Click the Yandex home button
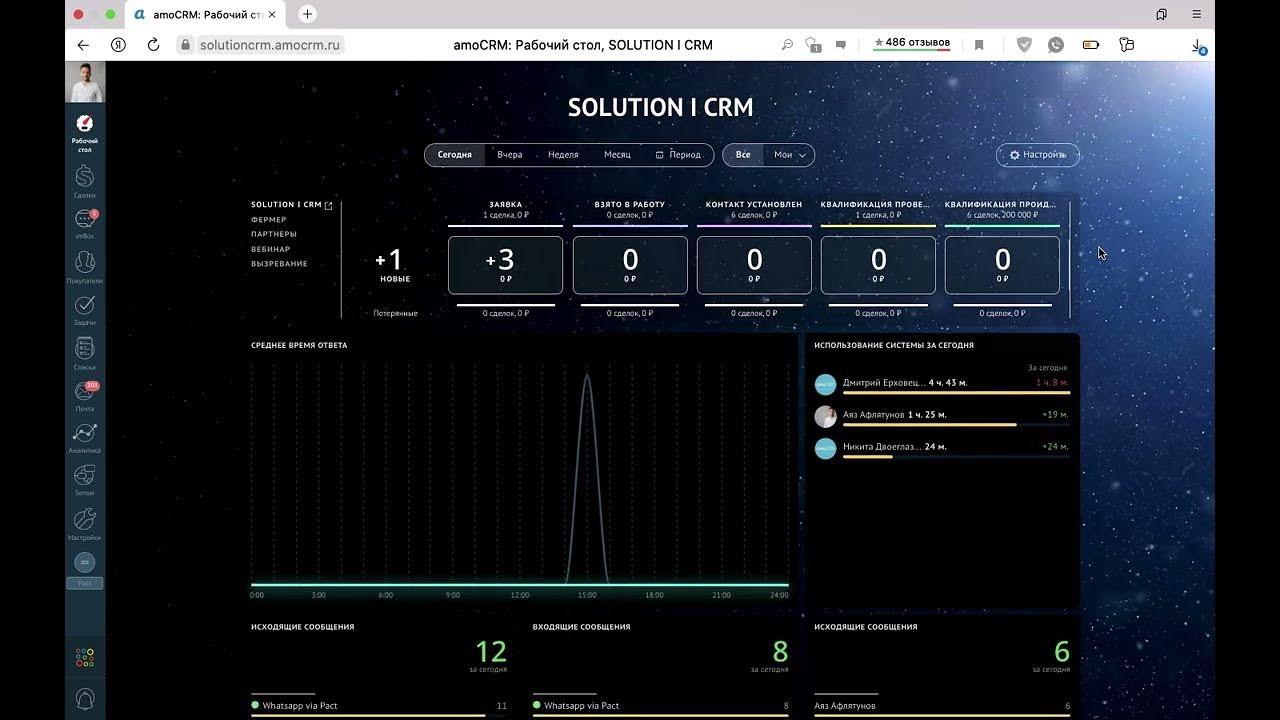1280x720 pixels. [118, 45]
